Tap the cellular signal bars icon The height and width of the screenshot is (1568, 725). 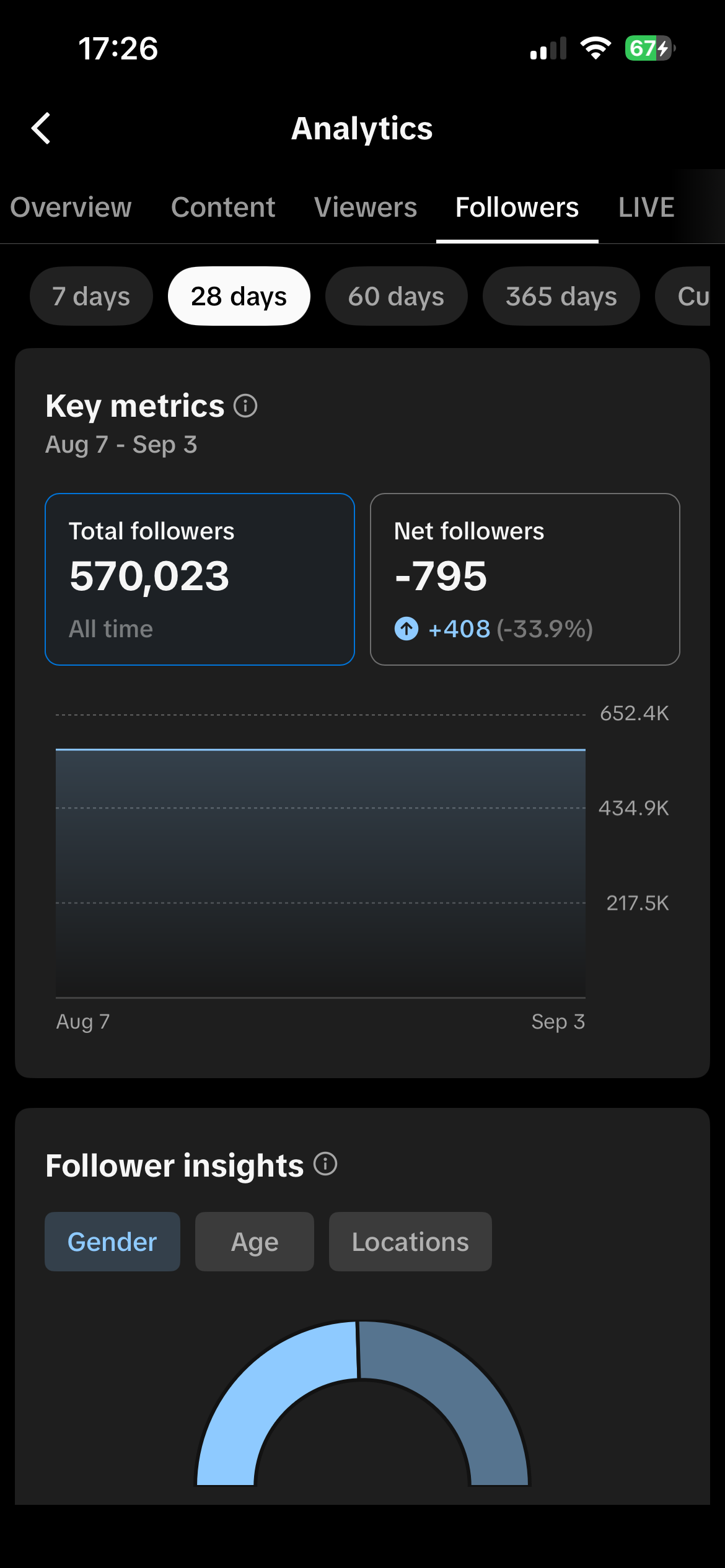point(548,48)
